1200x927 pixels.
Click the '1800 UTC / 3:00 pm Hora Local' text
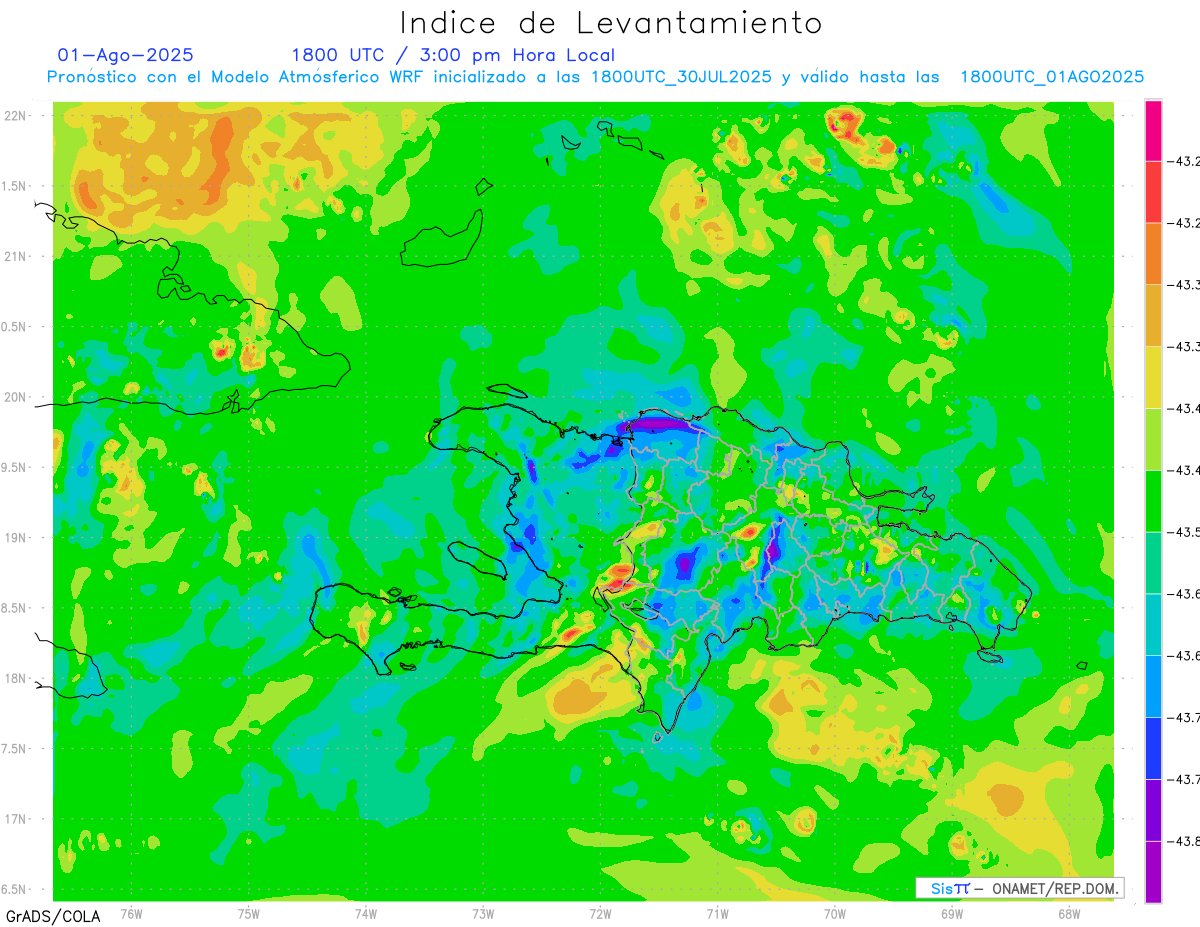pyautogui.click(x=453, y=55)
